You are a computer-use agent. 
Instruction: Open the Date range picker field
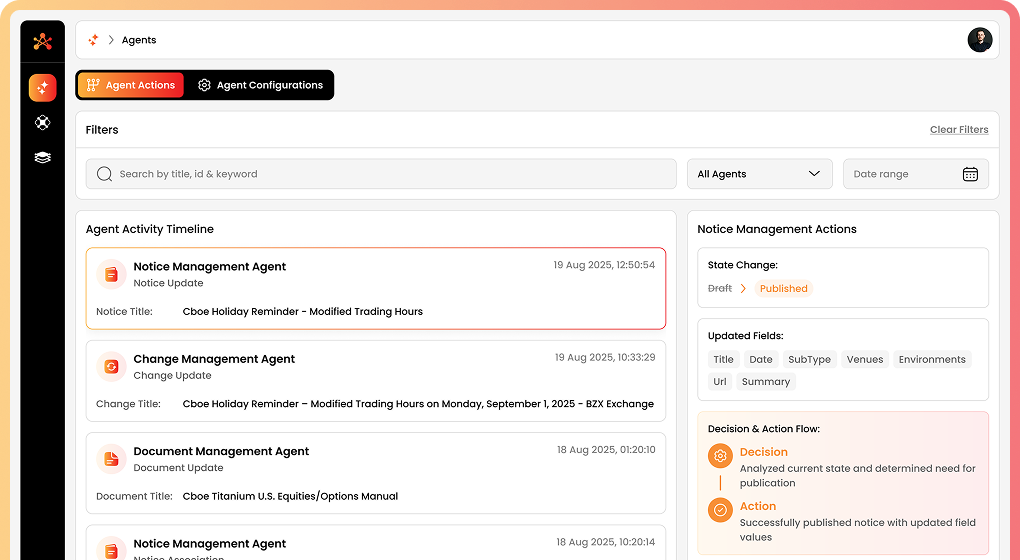pyautogui.click(x=904, y=174)
